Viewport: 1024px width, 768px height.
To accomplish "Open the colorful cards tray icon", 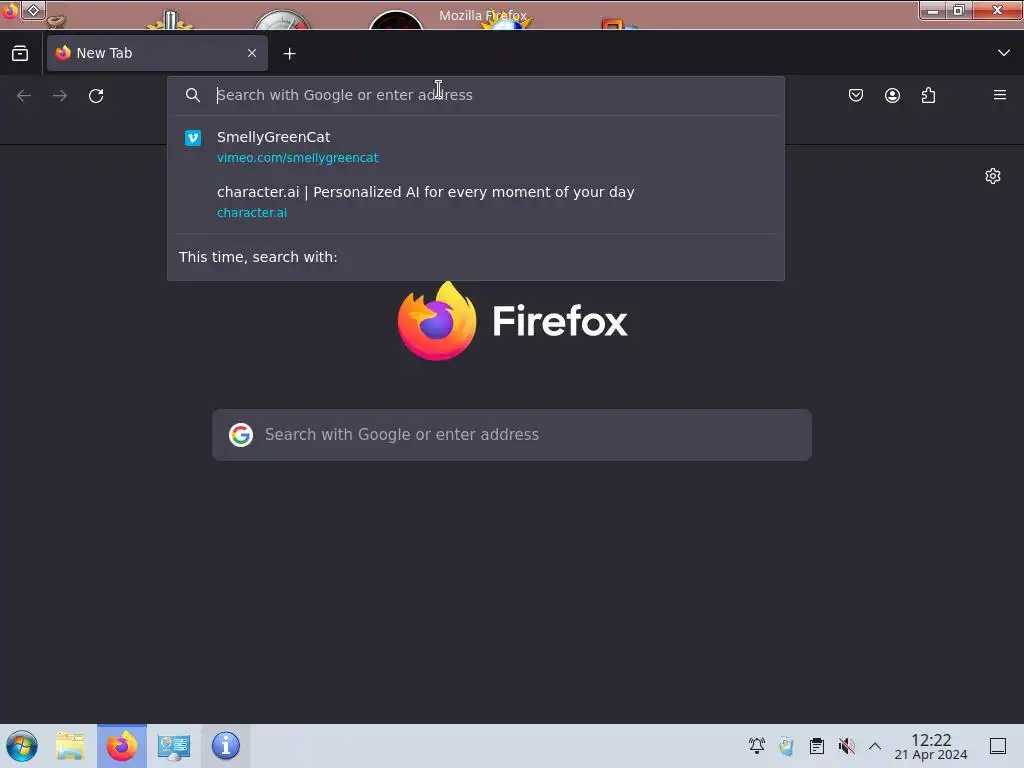I will 786,746.
